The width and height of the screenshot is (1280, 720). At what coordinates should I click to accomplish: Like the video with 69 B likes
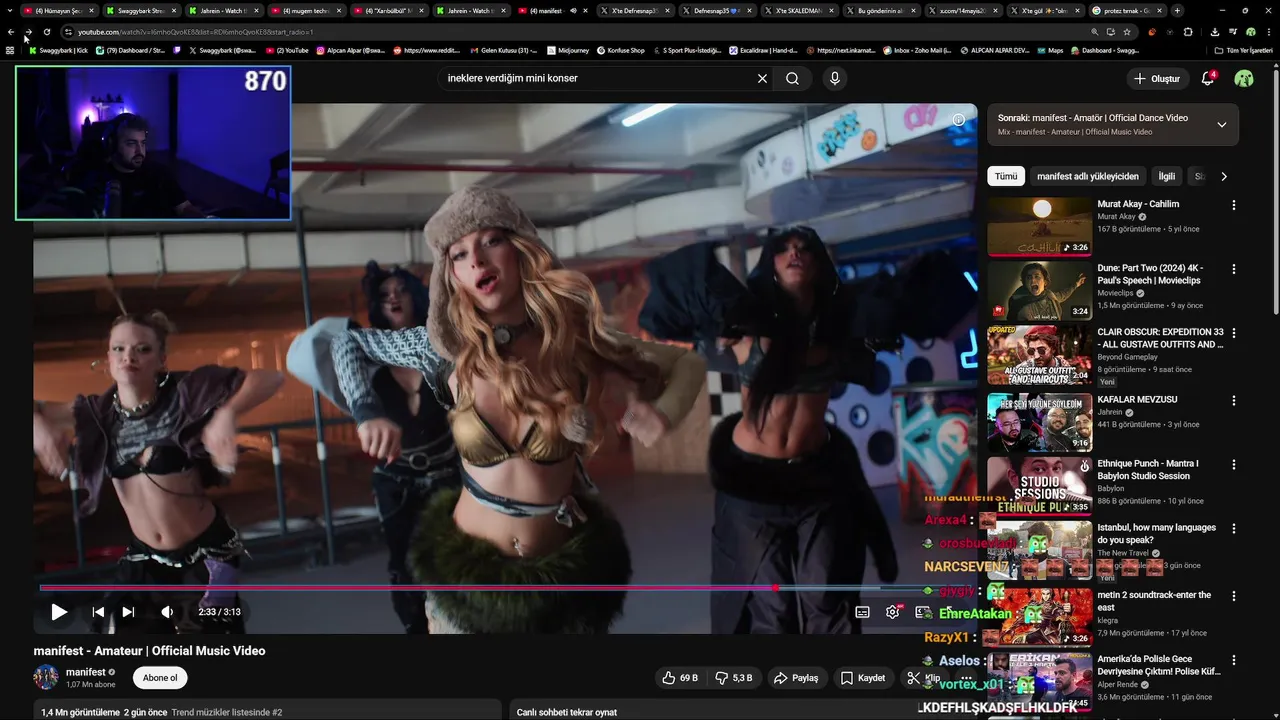tap(680, 678)
